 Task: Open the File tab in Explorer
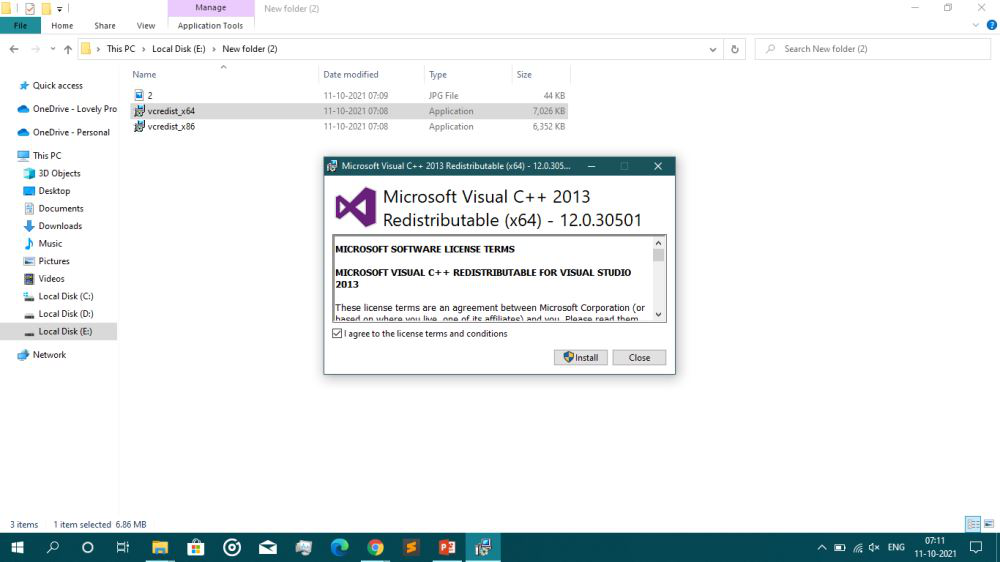pyautogui.click(x=20, y=26)
